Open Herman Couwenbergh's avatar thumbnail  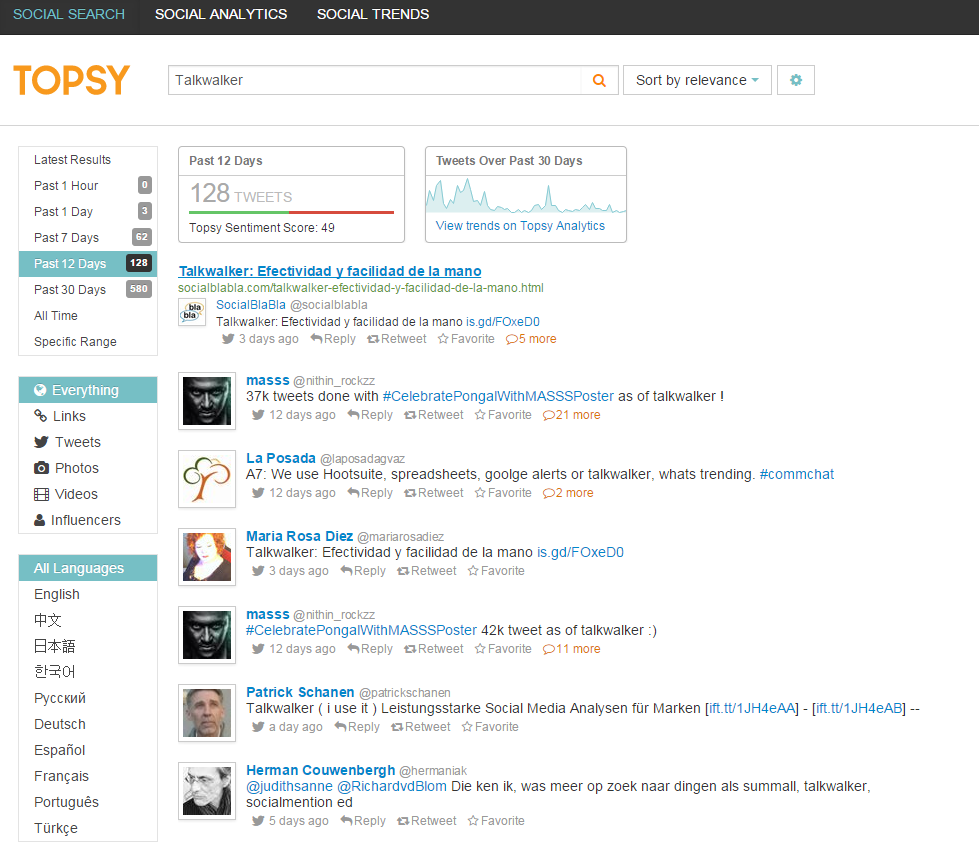[207, 791]
